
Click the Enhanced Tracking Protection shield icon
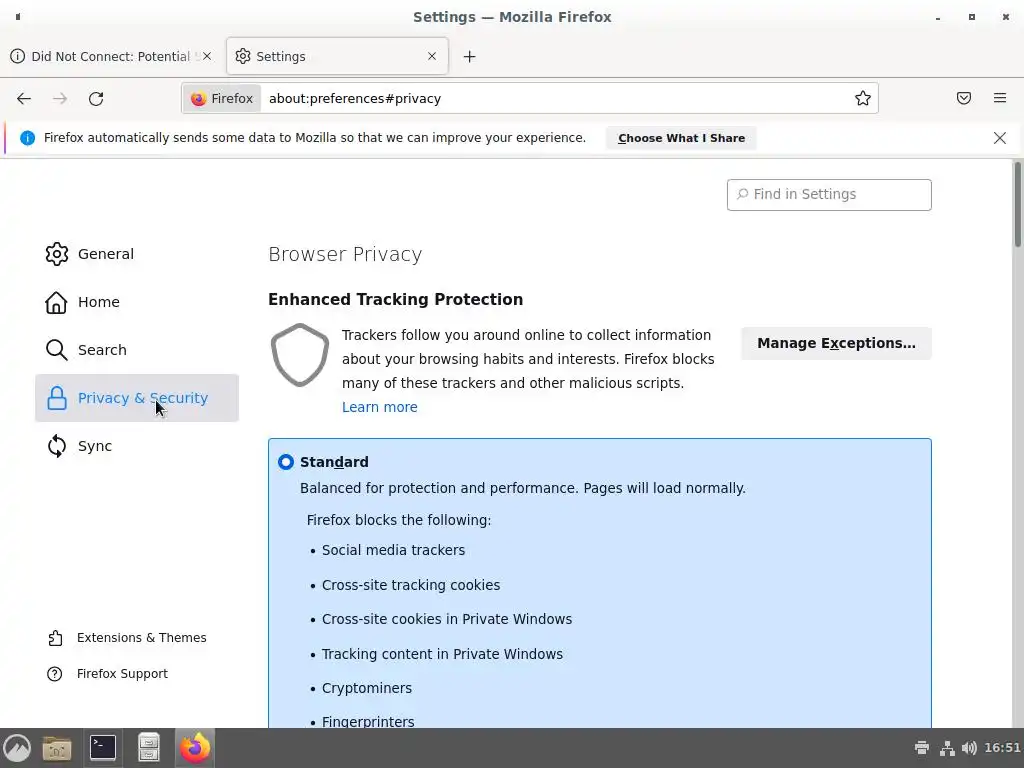coord(300,355)
